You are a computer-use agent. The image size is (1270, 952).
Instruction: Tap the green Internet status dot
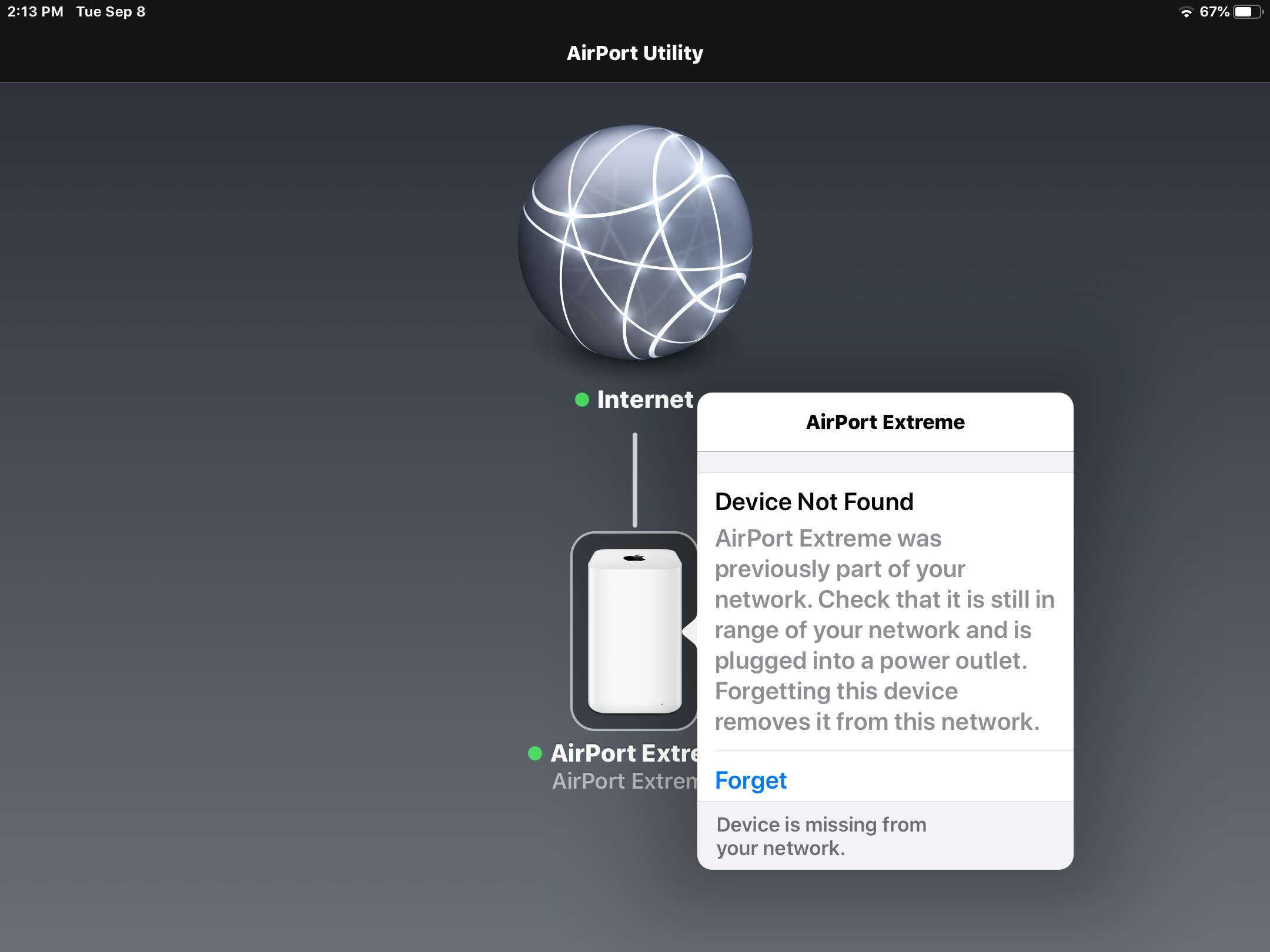[x=581, y=400]
